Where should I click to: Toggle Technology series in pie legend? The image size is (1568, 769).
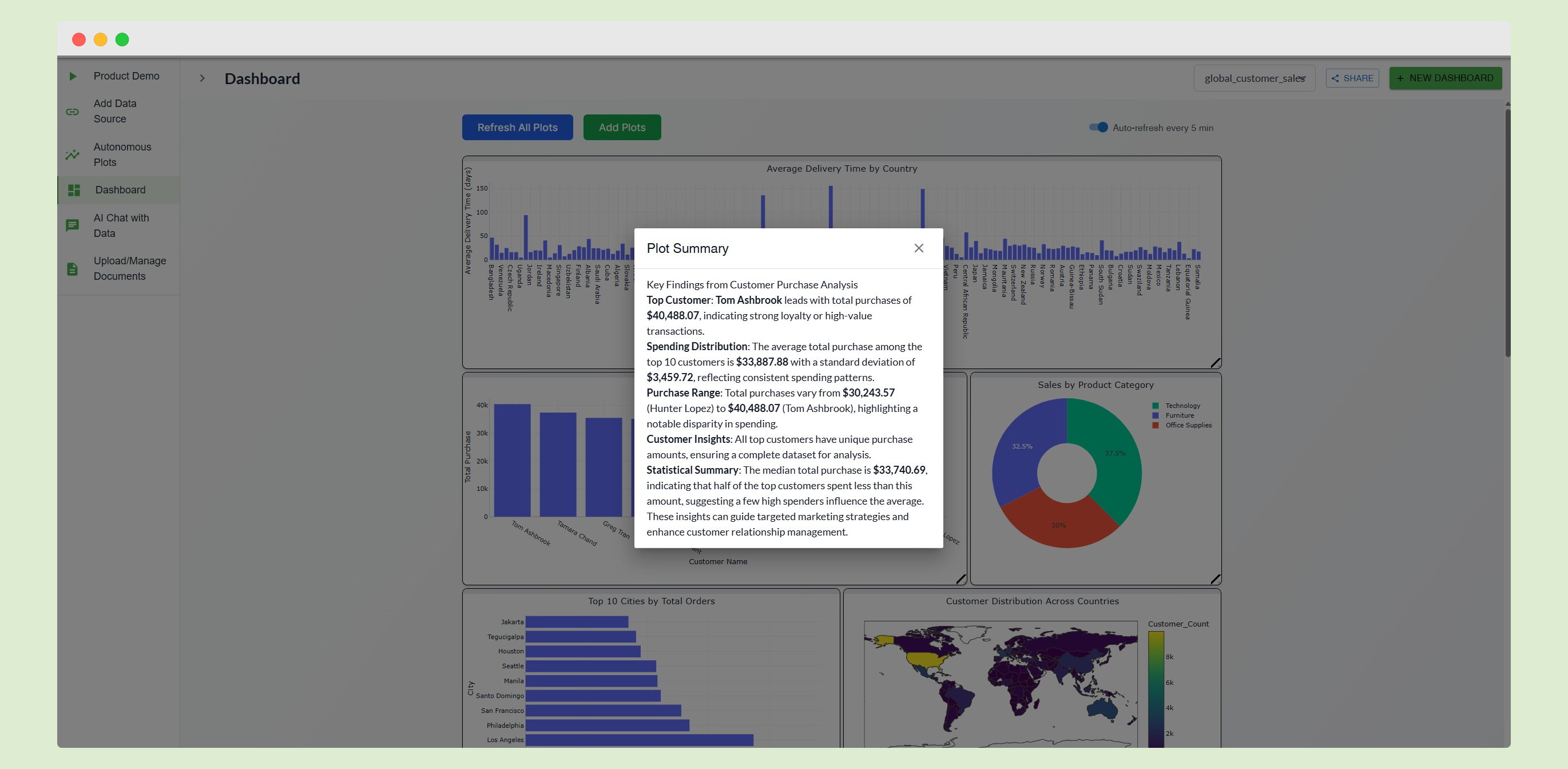[x=1182, y=406]
